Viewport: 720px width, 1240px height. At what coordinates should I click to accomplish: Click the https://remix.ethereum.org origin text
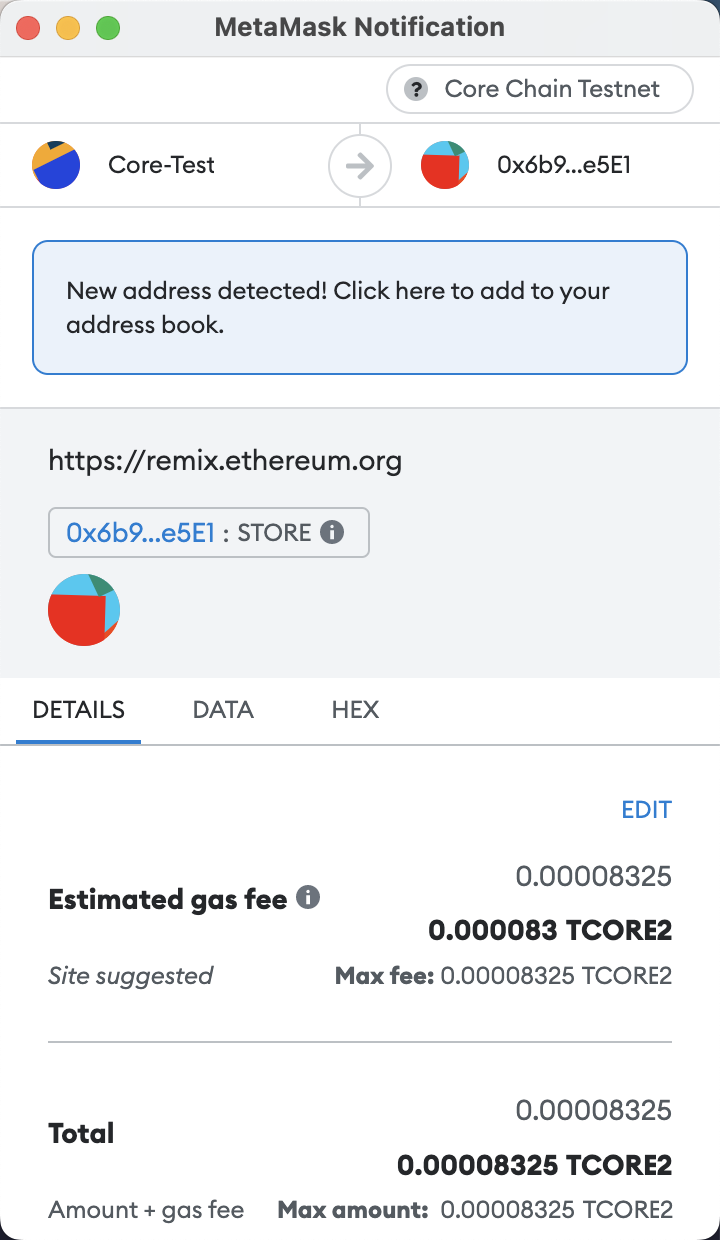(225, 461)
